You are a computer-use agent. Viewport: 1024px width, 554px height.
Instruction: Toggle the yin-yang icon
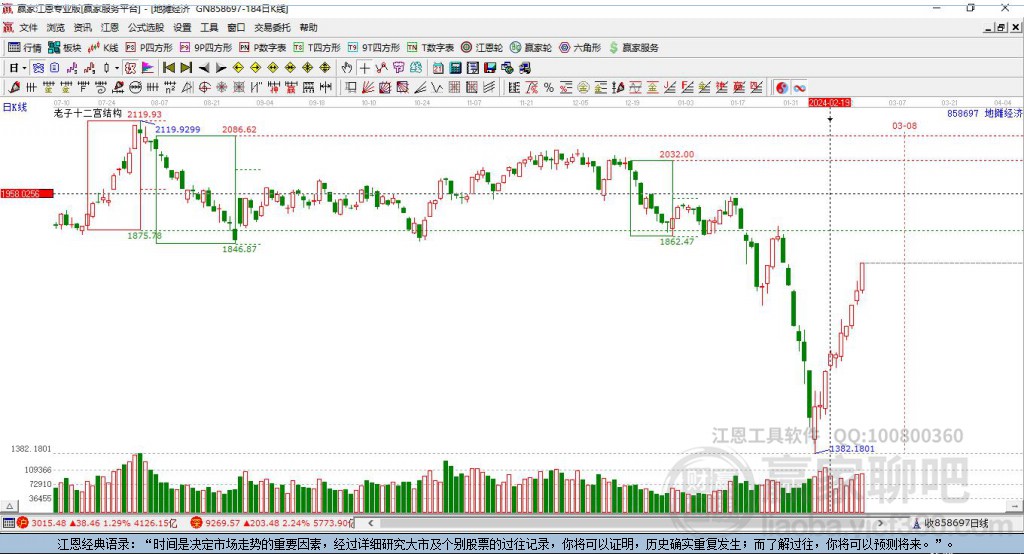tap(782, 88)
